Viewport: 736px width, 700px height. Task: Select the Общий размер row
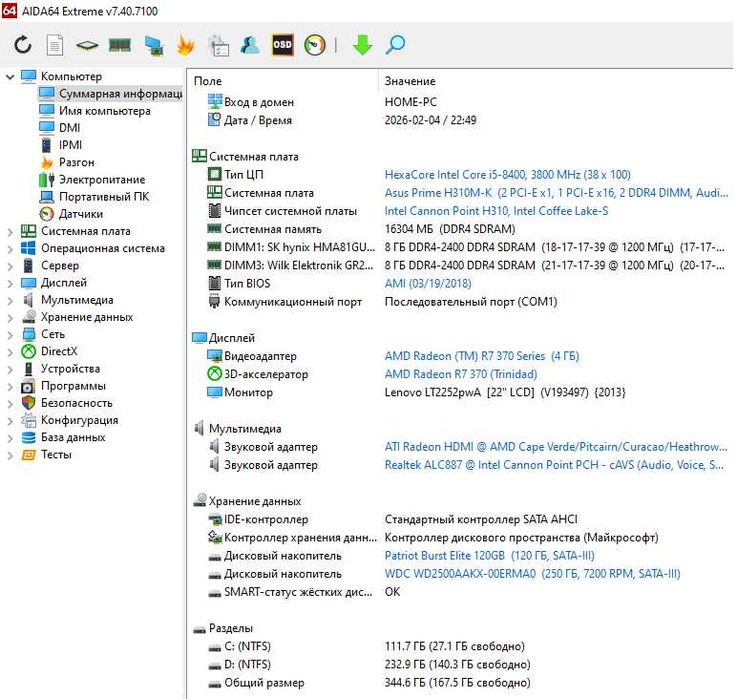point(462,683)
